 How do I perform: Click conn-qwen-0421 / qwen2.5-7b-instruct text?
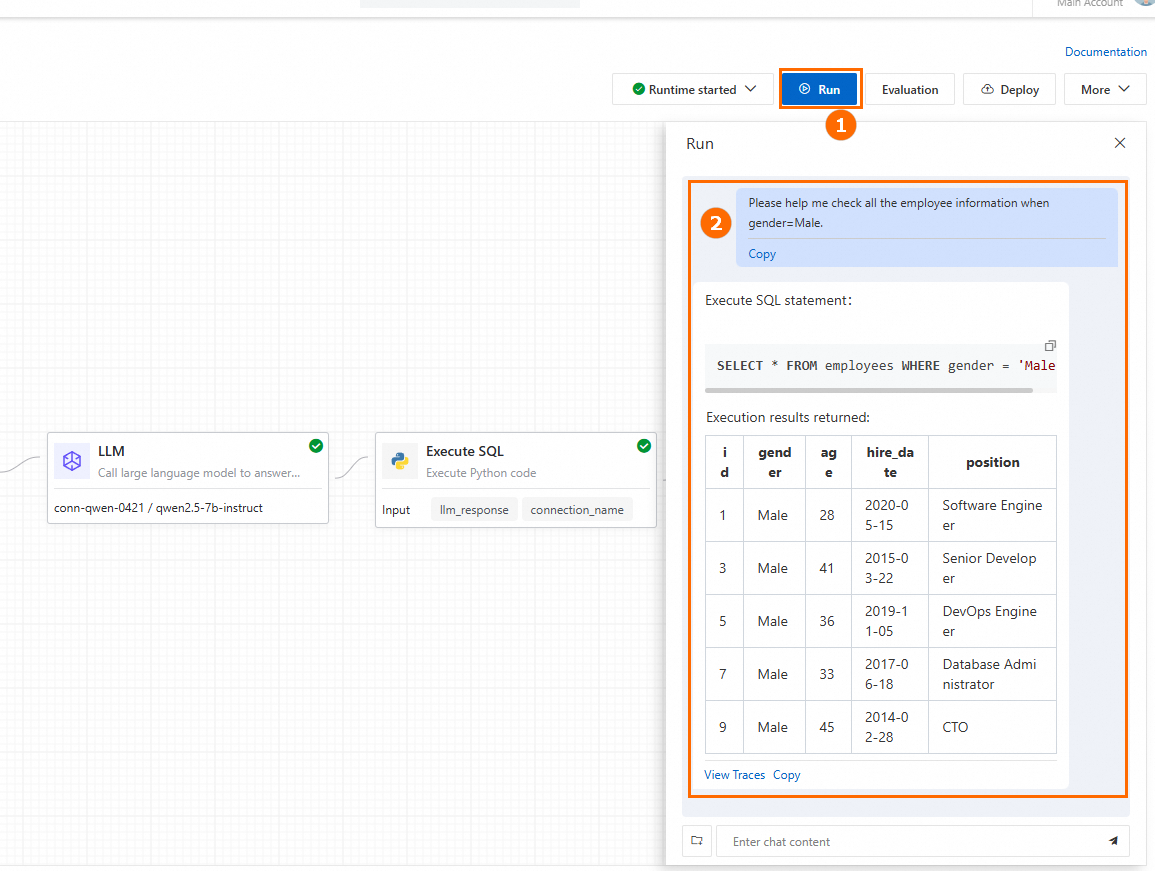click(x=158, y=508)
